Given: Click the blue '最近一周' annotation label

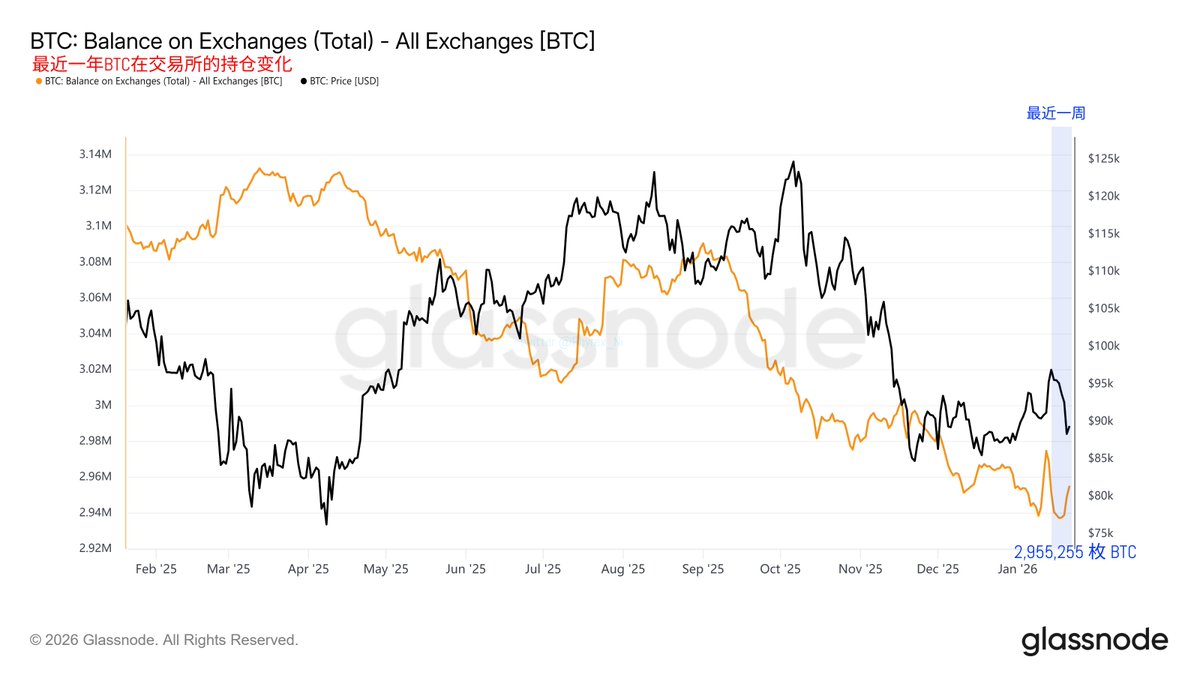Looking at the screenshot, I should pyautogui.click(x=1056, y=113).
